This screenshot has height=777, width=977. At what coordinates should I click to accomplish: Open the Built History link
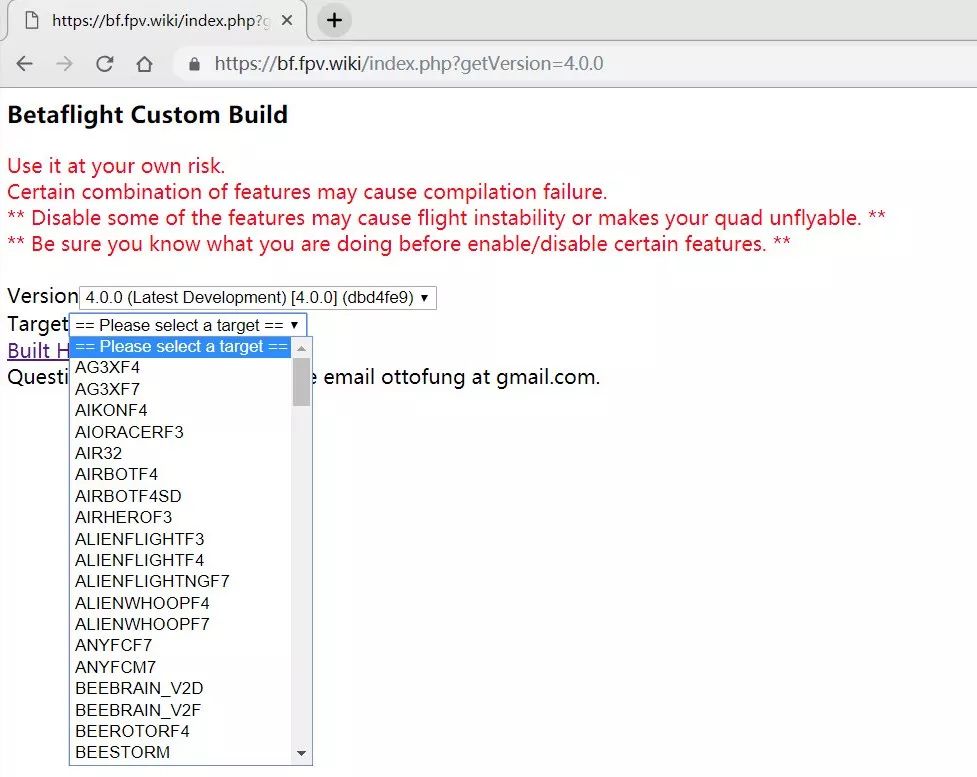point(38,351)
